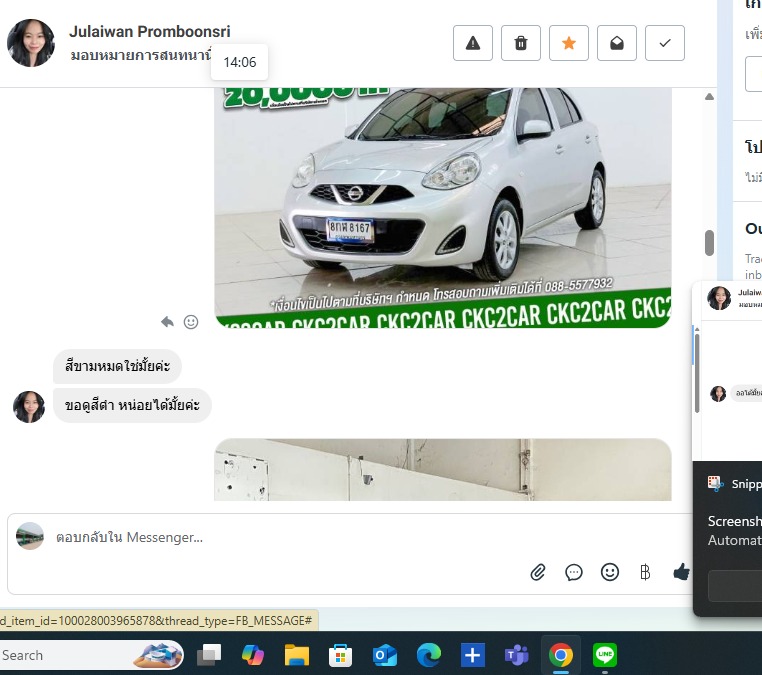Open the emoji picker smiley icon
Image resolution: width=762 pixels, height=675 pixels.
coord(610,572)
